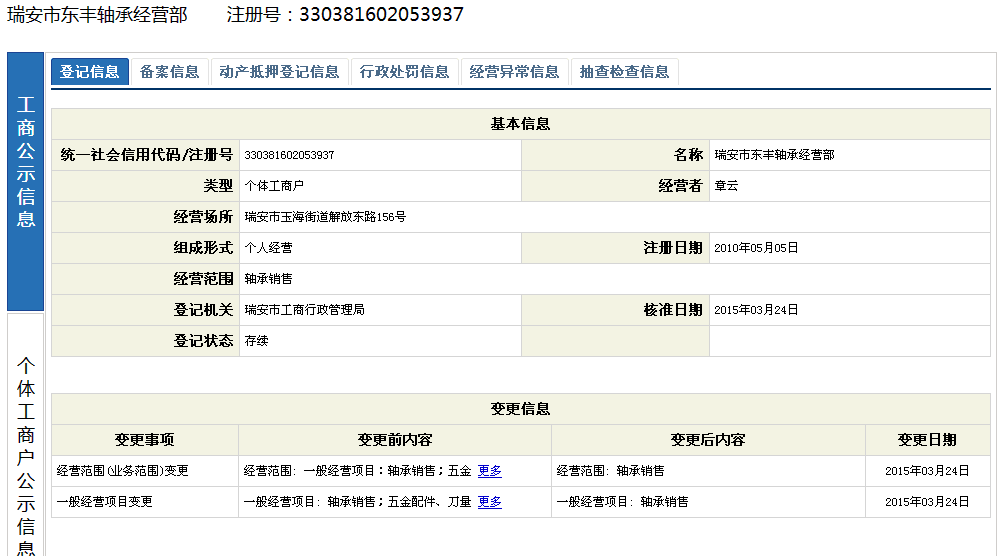Click the 登记状态 value 存续
The image size is (1000, 556).
click(256, 341)
